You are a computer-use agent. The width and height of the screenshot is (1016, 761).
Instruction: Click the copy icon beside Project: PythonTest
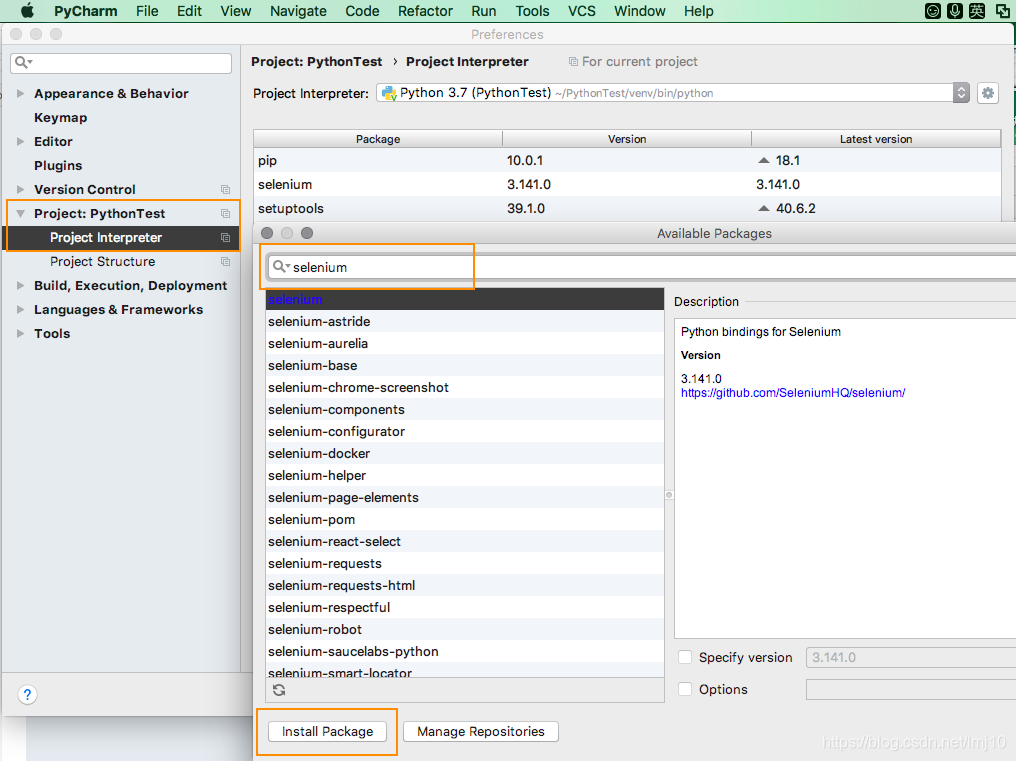pyautogui.click(x=225, y=214)
